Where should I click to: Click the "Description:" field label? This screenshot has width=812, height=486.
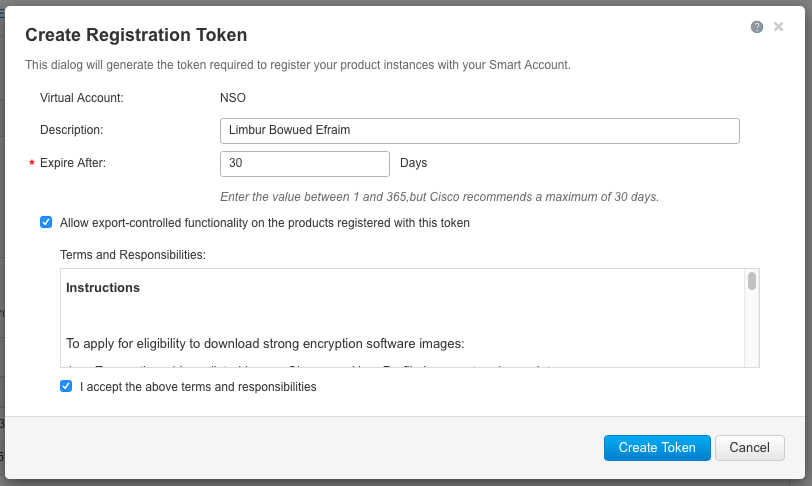[x=72, y=130]
